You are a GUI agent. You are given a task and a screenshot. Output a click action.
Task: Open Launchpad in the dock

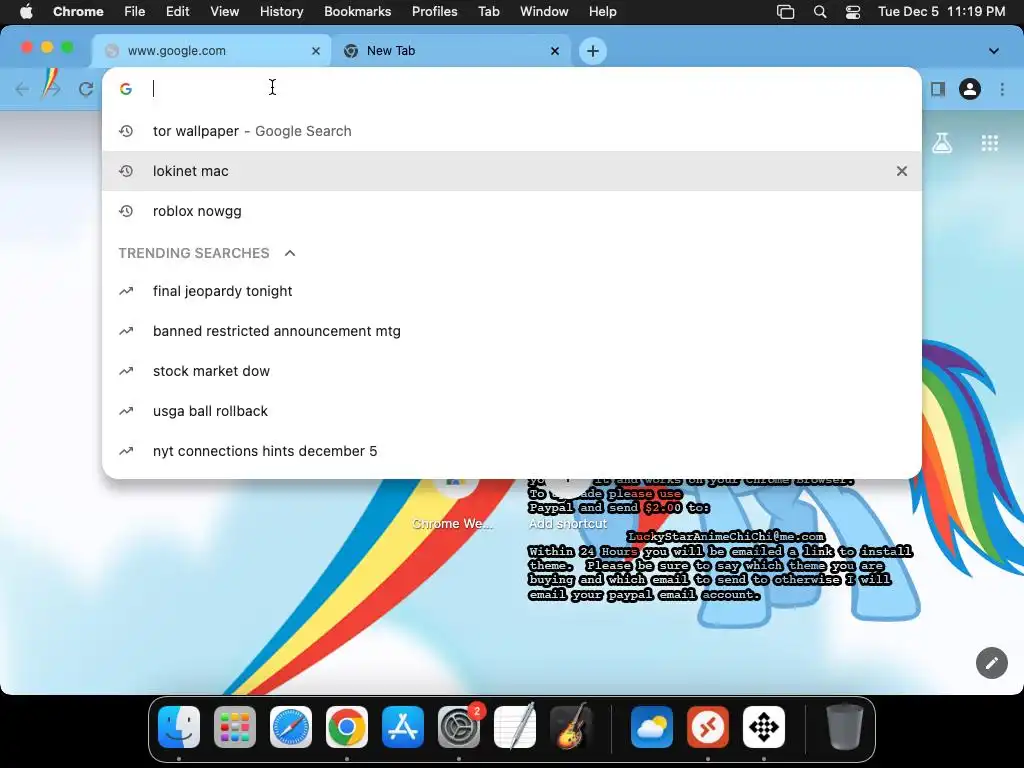coord(235,727)
